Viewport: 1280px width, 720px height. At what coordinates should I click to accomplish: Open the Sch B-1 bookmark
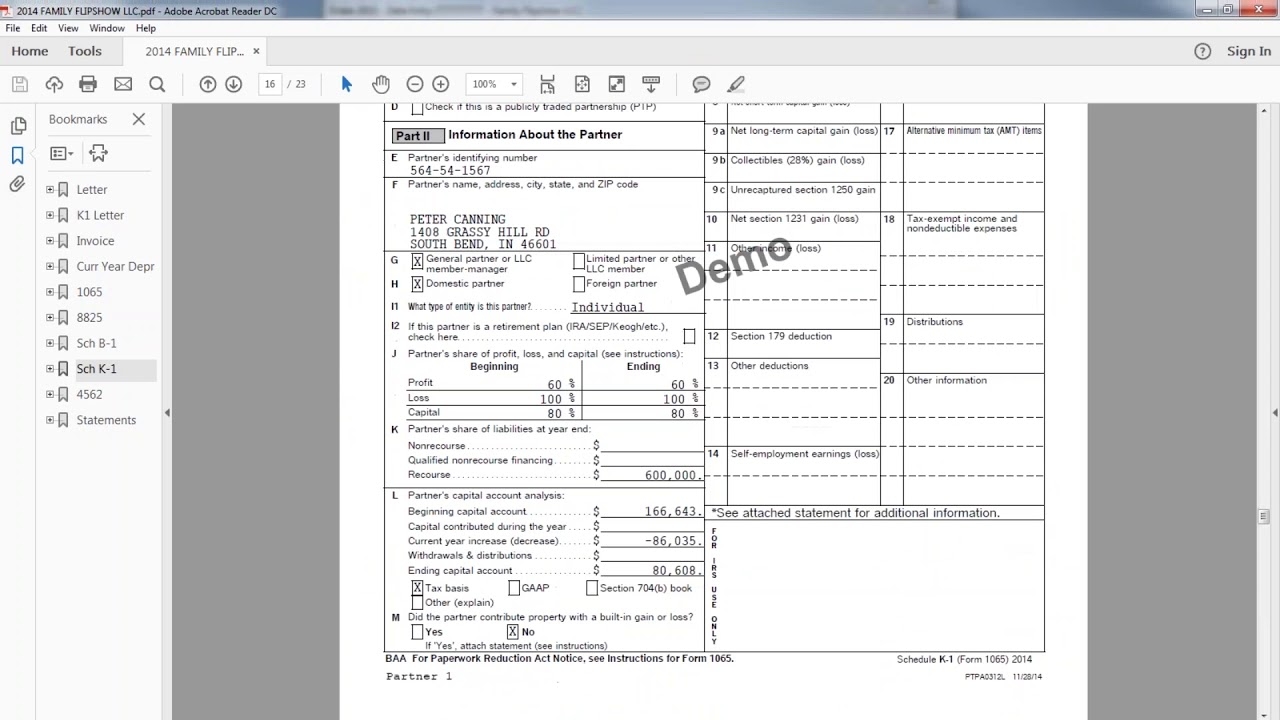(x=96, y=343)
